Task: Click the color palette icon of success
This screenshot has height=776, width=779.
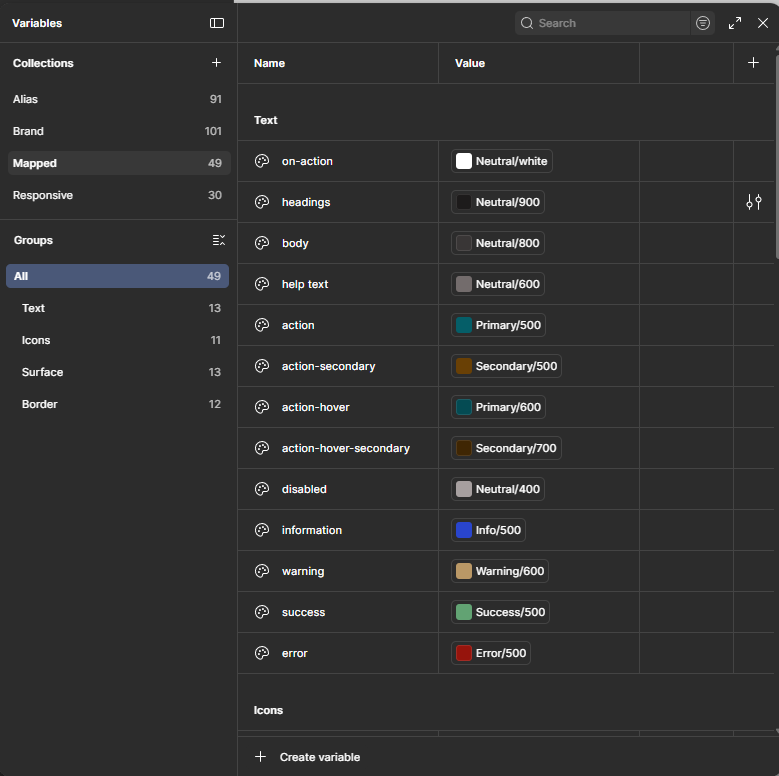Action: pyautogui.click(x=262, y=612)
